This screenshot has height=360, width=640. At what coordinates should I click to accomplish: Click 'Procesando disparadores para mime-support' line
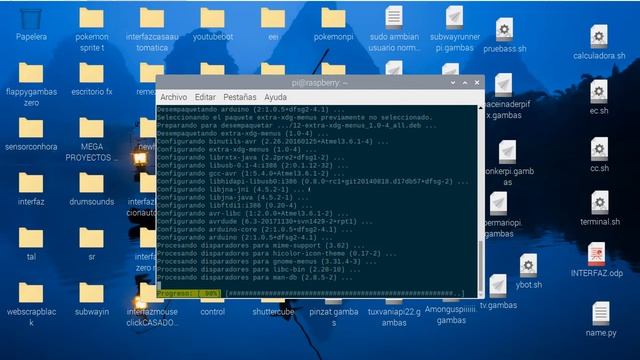point(260,245)
